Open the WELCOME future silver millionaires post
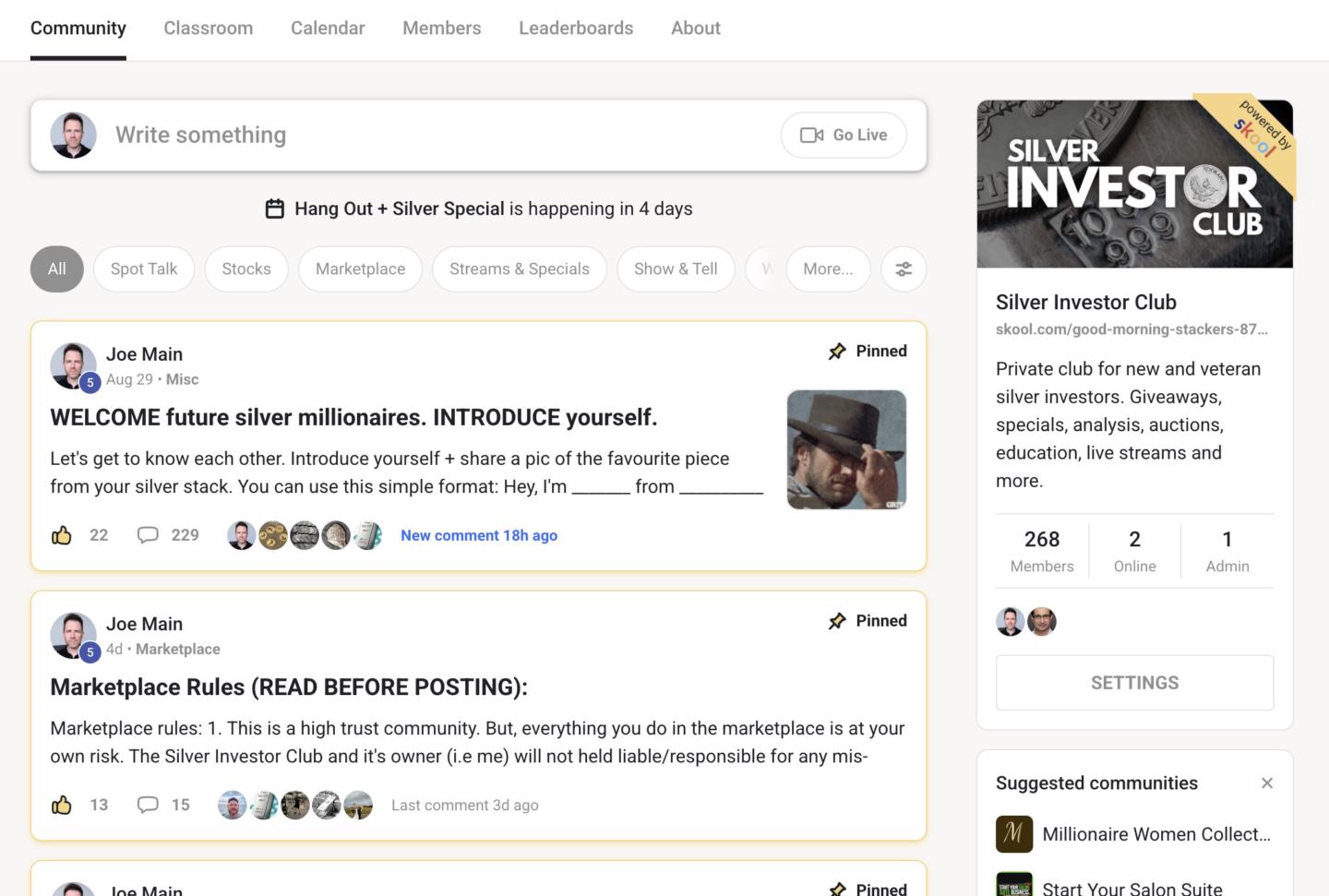Screen dimensions: 1329x896 353,418
